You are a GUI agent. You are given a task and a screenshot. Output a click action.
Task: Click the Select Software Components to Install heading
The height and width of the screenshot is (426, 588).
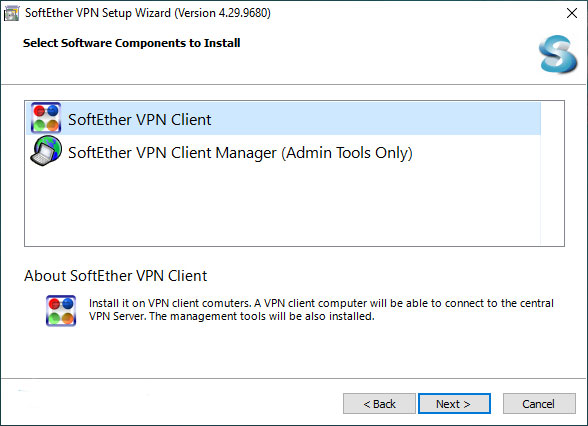(132, 43)
